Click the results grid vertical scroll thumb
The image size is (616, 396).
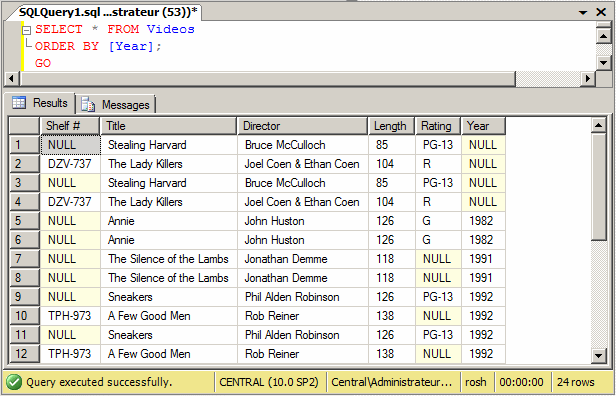pyautogui.click(x=598, y=187)
